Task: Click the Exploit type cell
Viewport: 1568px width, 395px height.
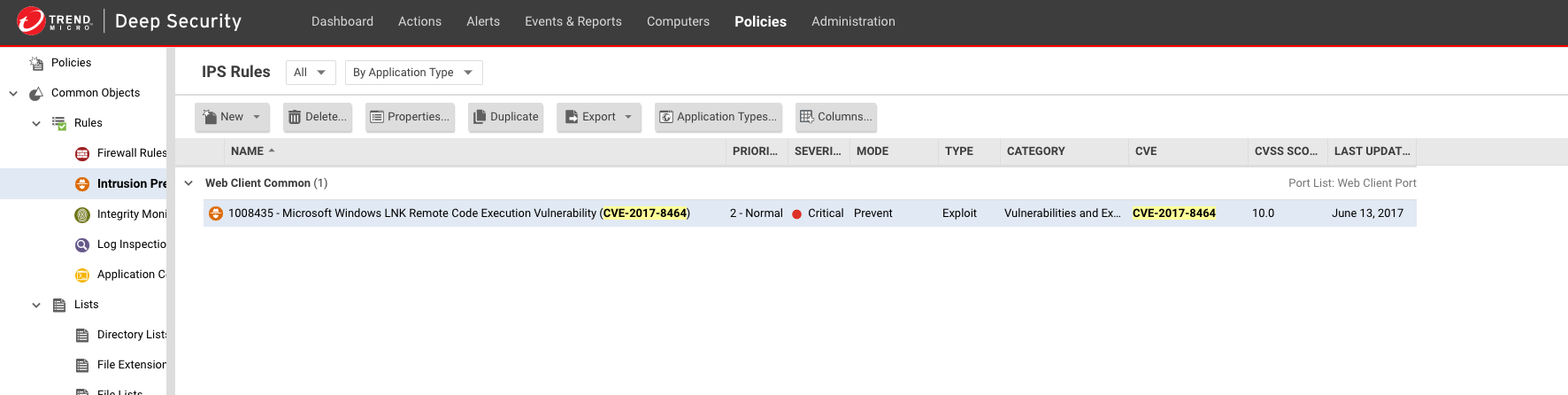Action: tap(959, 213)
